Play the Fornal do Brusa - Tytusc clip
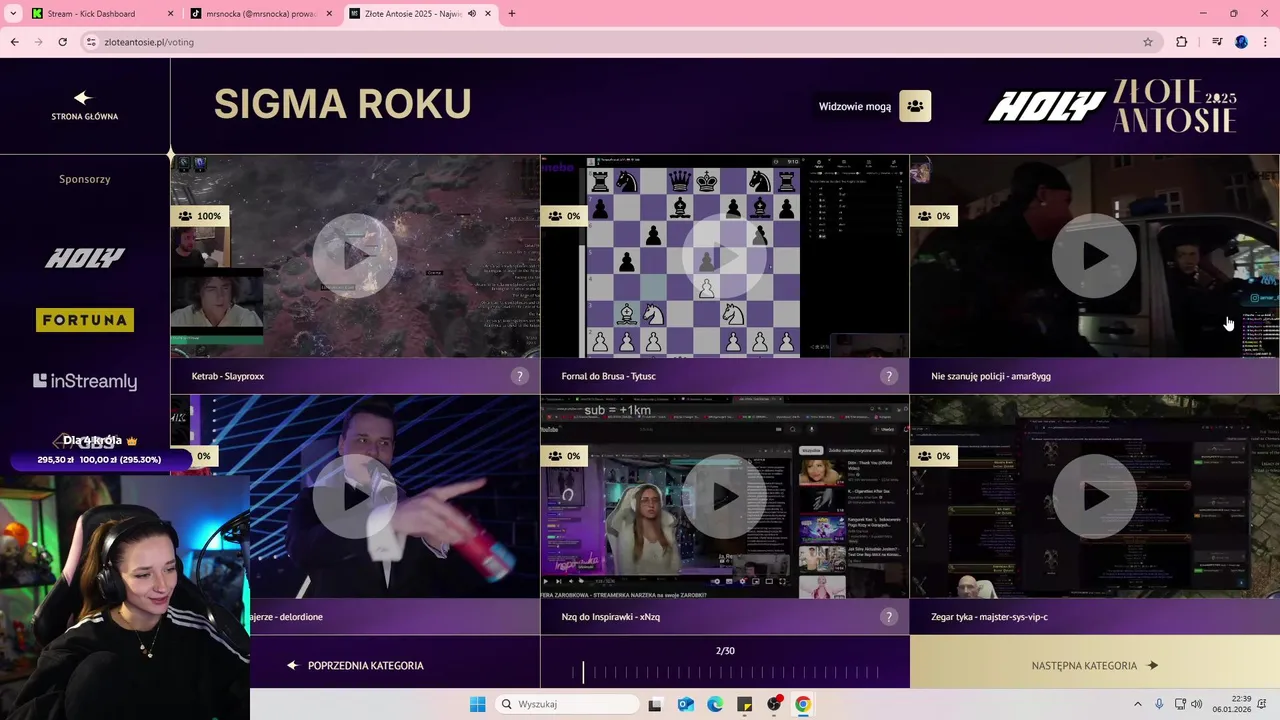The height and width of the screenshot is (720, 1280). coord(724,256)
